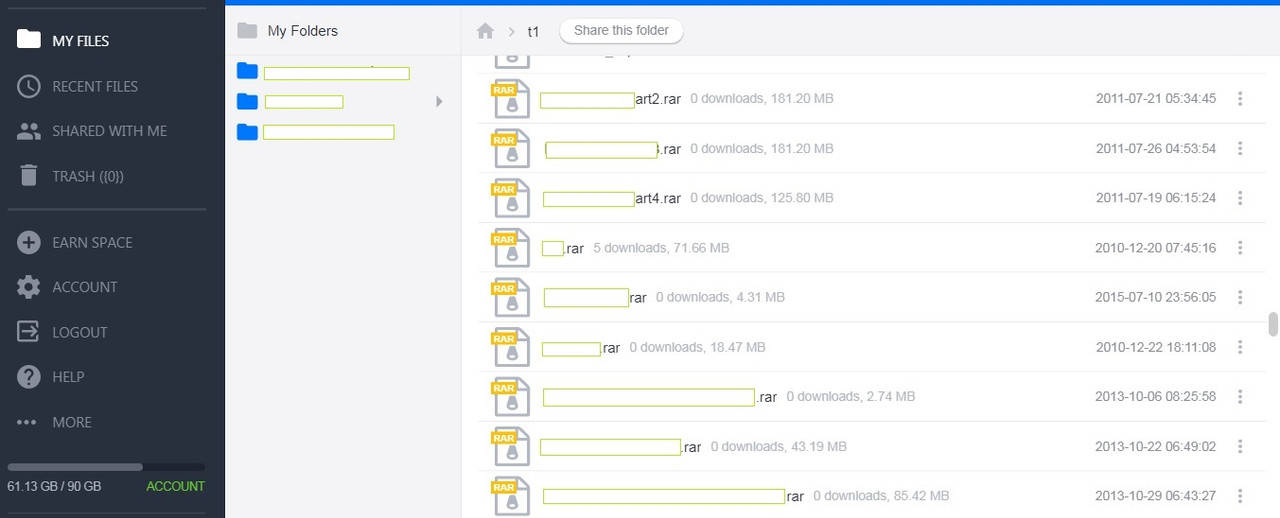Click RAR icon of the art2.rar file
1280x518 pixels.
click(510, 99)
